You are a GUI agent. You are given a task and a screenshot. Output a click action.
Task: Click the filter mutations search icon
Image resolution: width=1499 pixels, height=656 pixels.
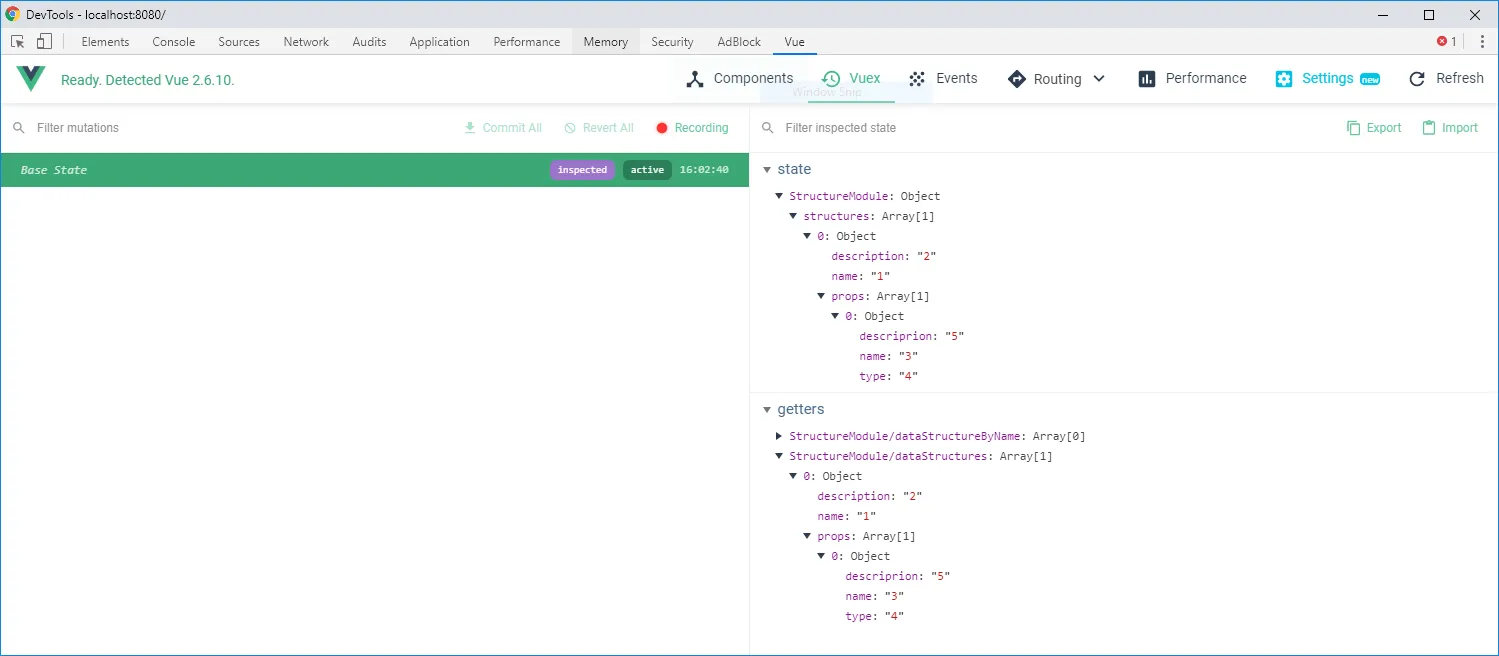pos(19,128)
